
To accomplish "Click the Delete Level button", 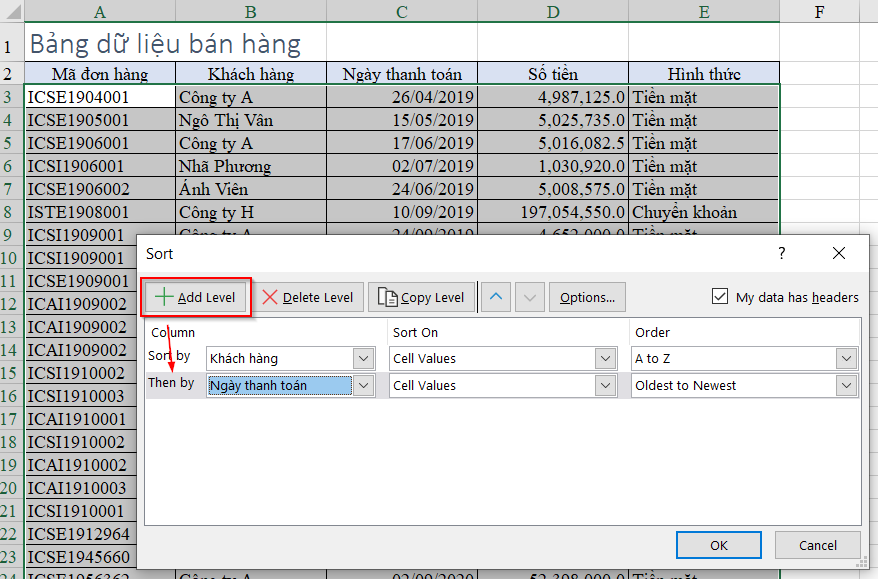I will pyautogui.click(x=308, y=297).
